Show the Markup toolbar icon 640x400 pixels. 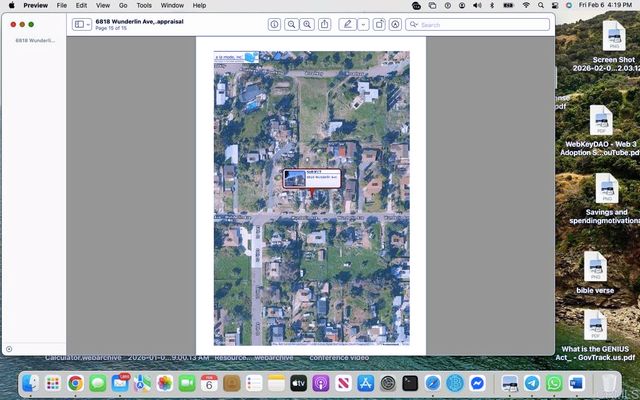pos(395,24)
